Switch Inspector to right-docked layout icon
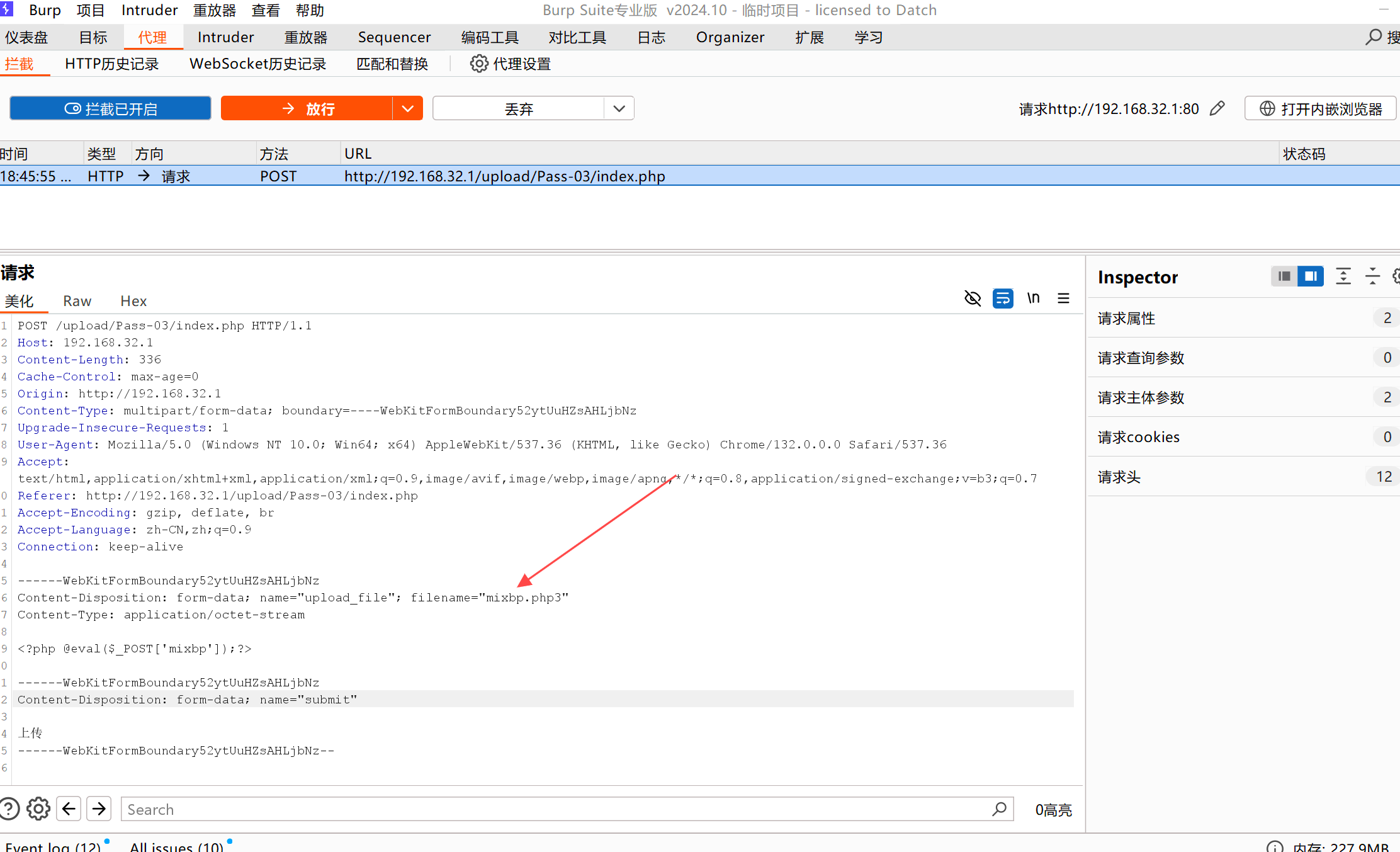Screen dimensions: 1400x852 point(1311,276)
